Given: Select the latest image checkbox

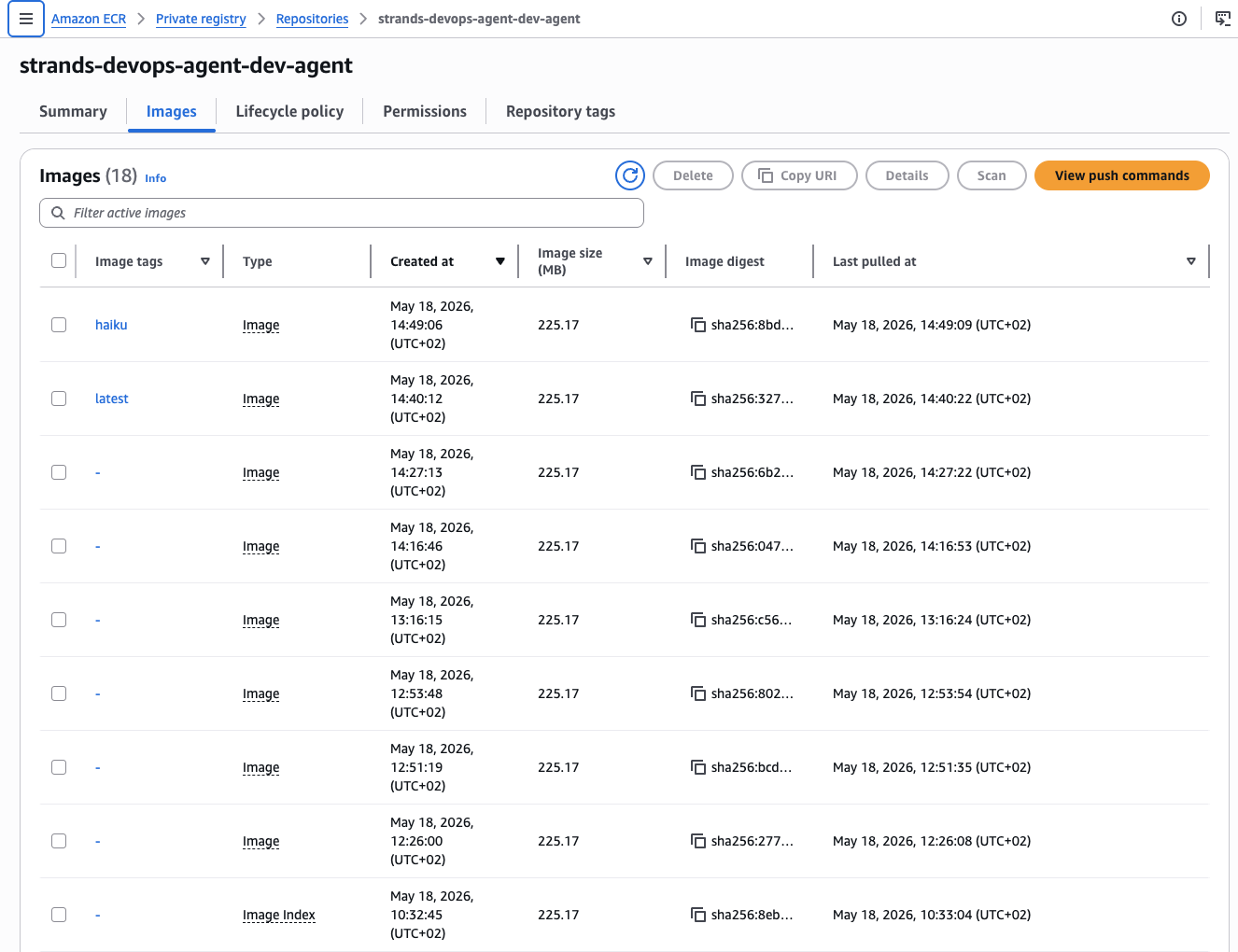Looking at the screenshot, I should [59, 399].
